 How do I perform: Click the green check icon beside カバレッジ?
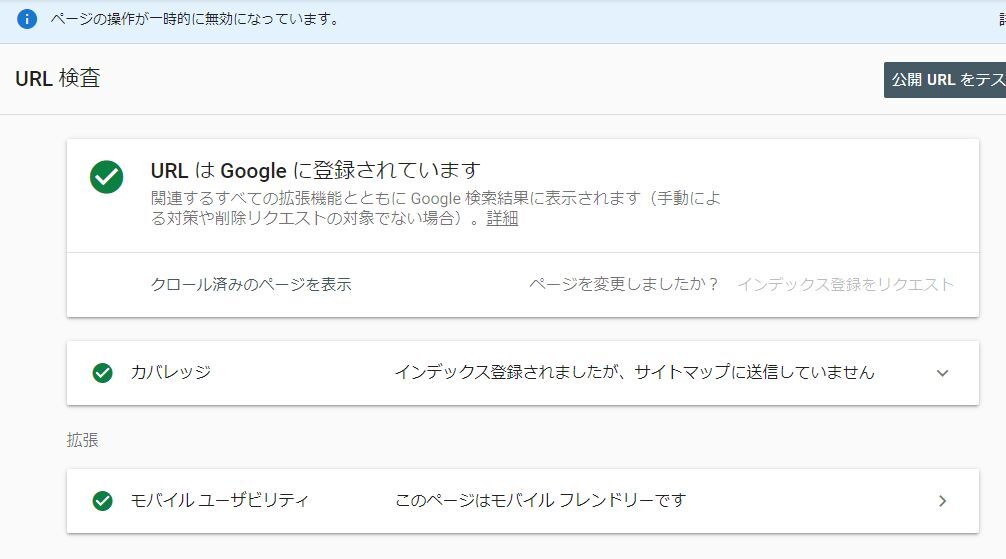coord(102,373)
